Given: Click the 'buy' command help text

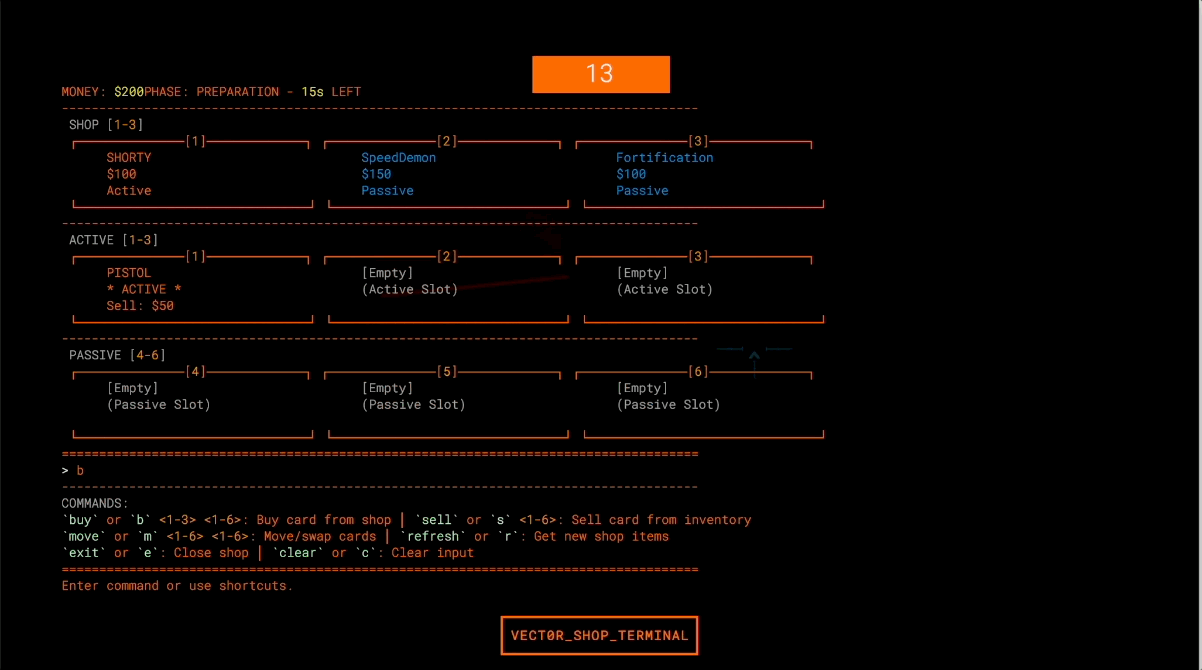Looking at the screenshot, I should click(x=78, y=520).
